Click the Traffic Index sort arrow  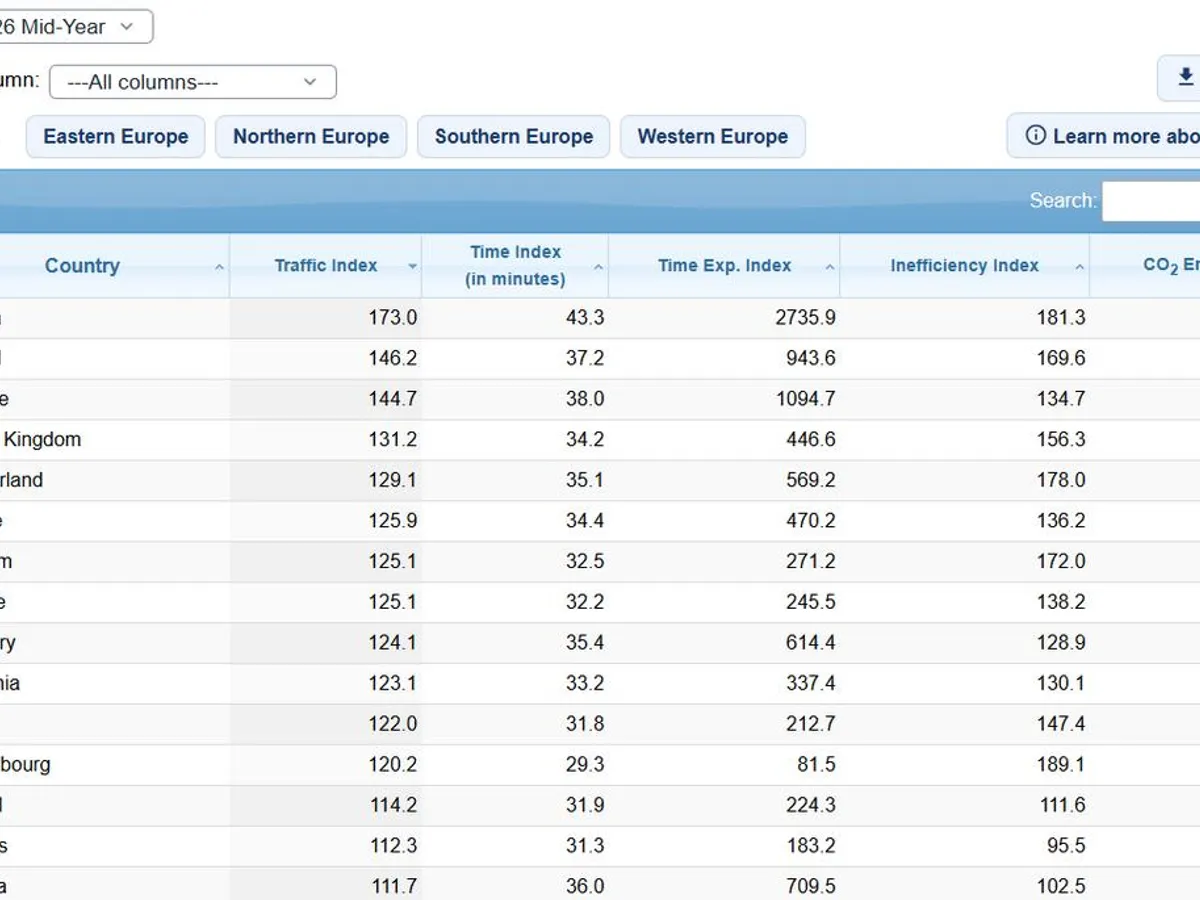pos(412,267)
